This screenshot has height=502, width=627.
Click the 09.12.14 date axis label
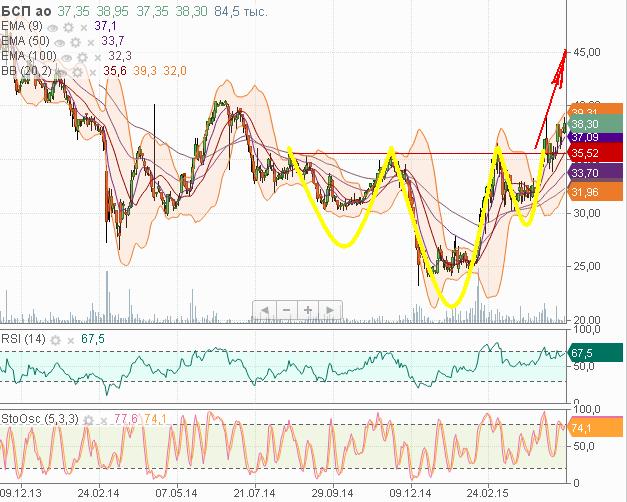[x=410, y=493]
